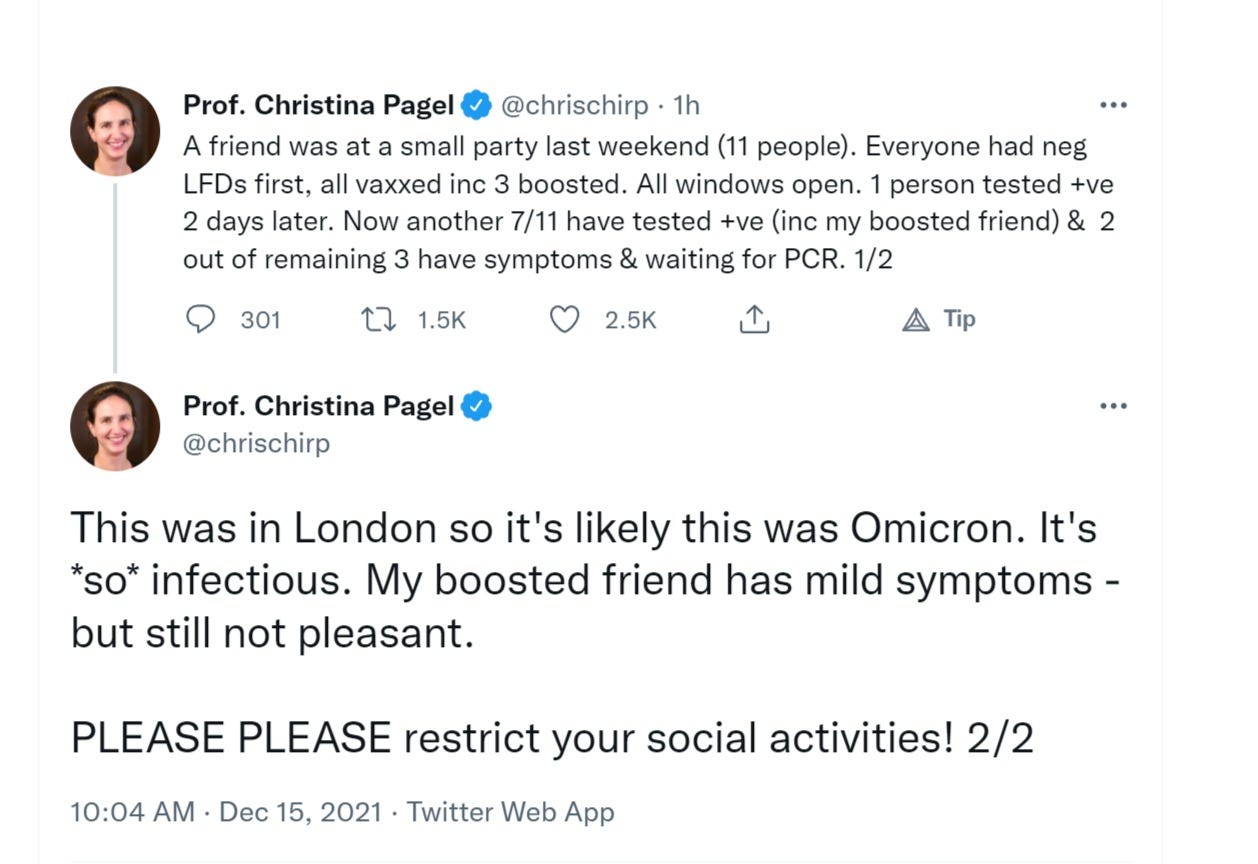The height and width of the screenshot is (864, 1258).
Task: Click the 1h timestamp link
Action: [686, 104]
